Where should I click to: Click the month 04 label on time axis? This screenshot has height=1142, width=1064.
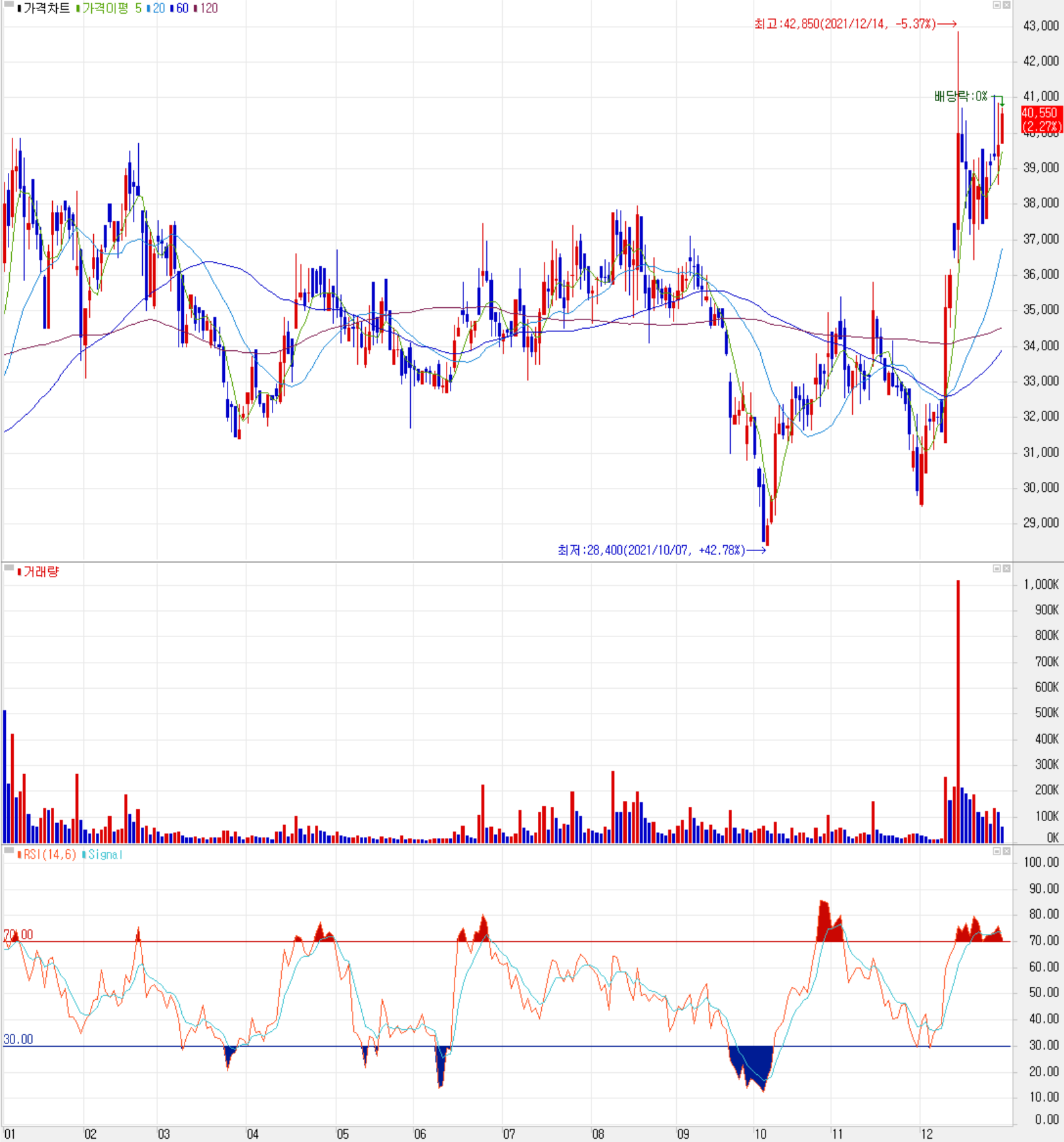pyautogui.click(x=252, y=1134)
